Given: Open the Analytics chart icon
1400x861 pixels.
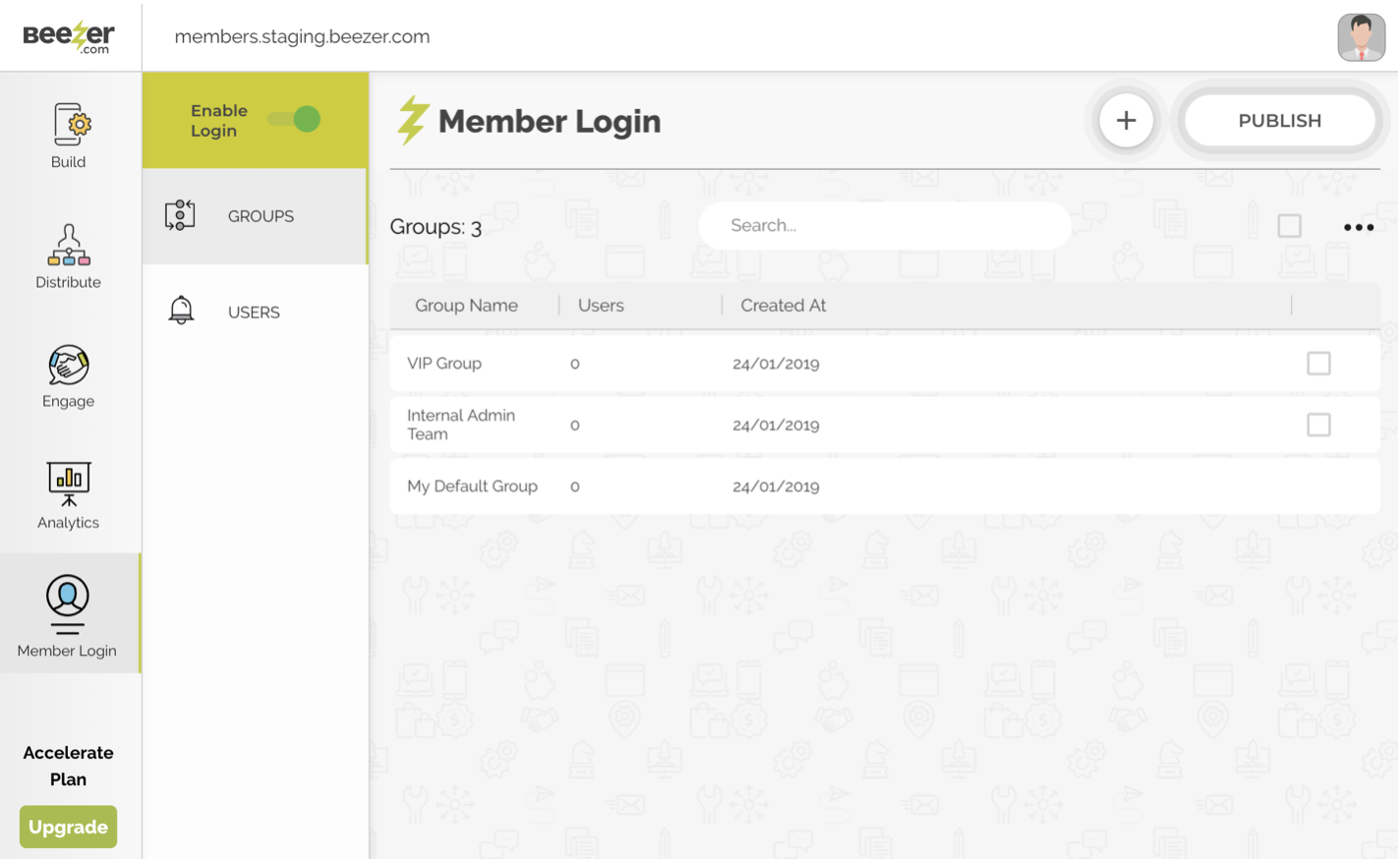Looking at the screenshot, I should [69, 485].
